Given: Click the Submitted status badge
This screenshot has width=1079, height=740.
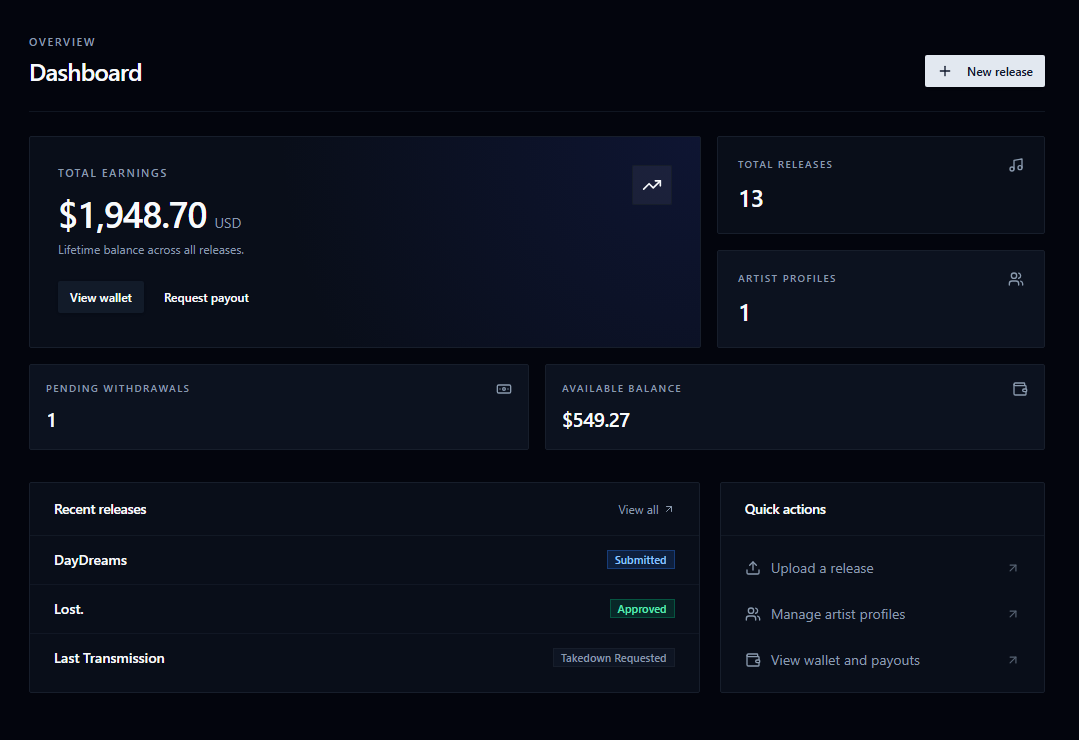Looking at the screenshot, I should tap(641, 560).
